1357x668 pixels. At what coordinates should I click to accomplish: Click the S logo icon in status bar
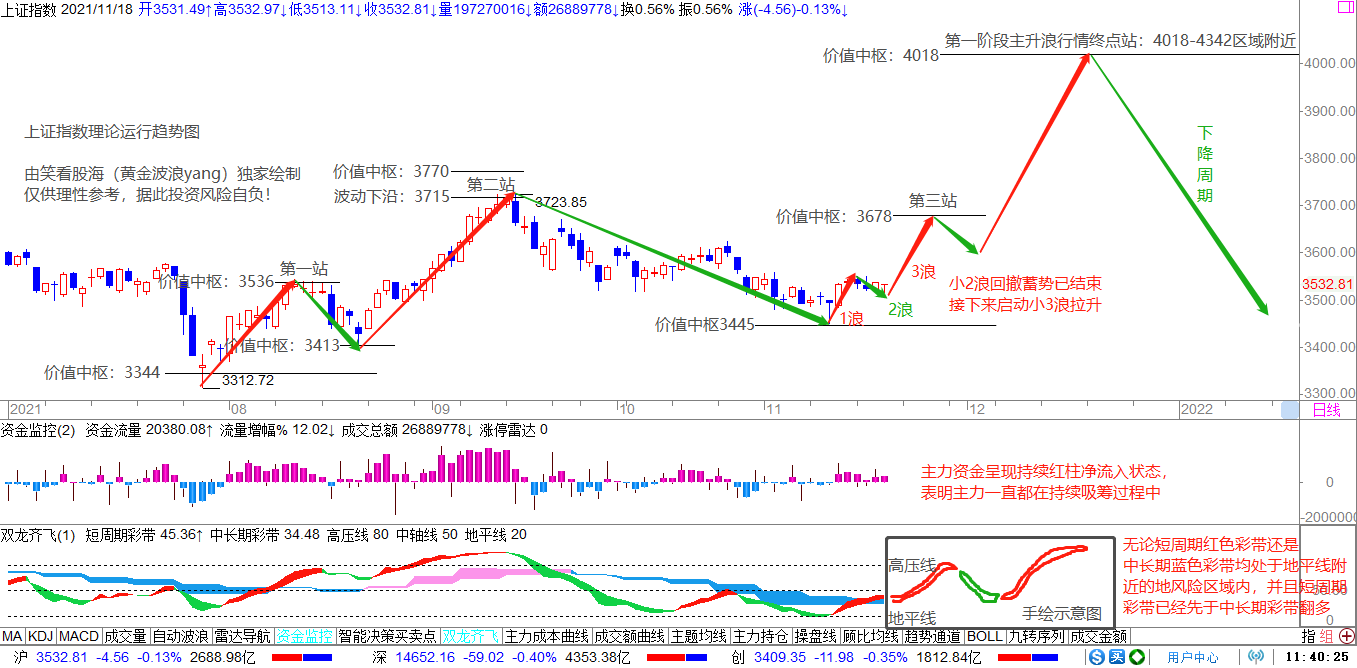point(1097,657)
